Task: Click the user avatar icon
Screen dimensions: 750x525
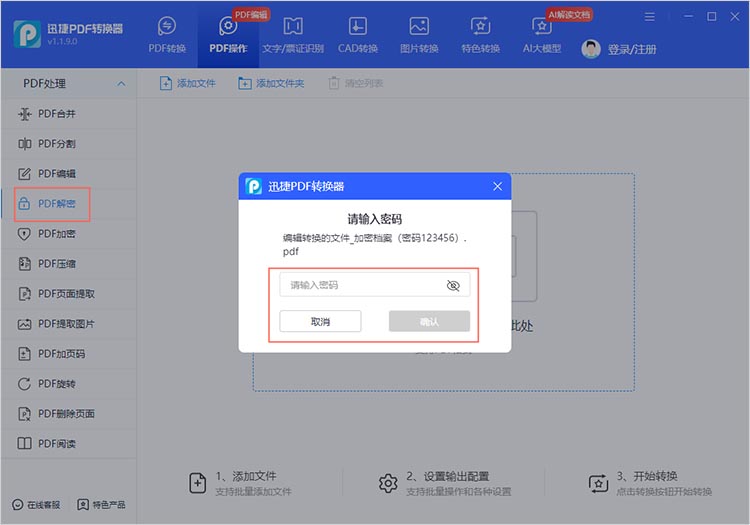Action: tap(591, 49)
